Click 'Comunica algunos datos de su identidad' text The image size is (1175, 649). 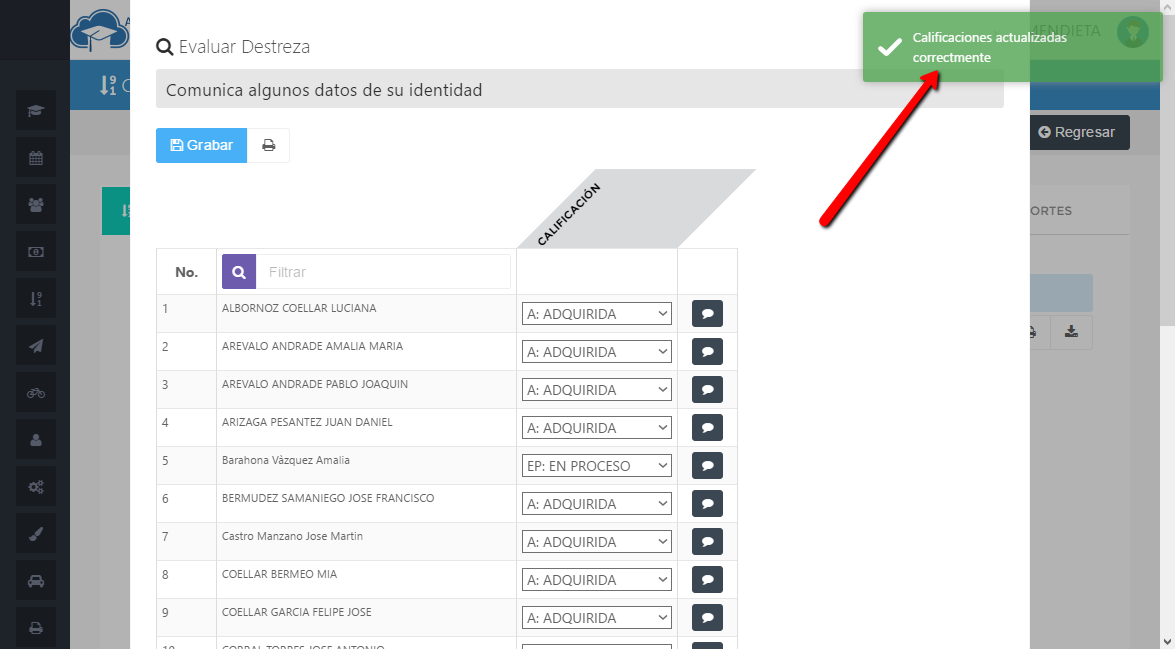(x=324, y=90)
